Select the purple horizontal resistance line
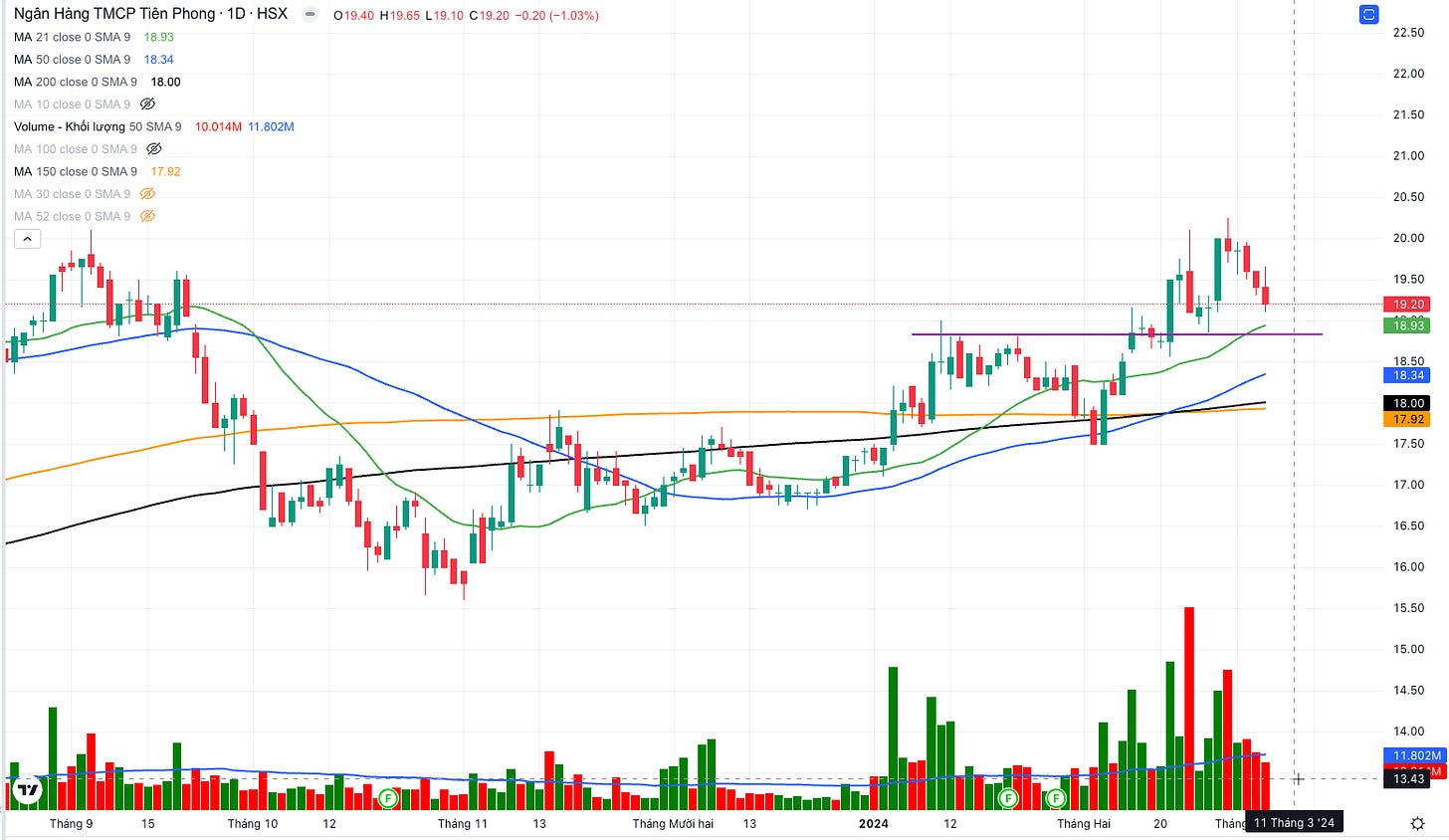This screenshot has height=840, width=1449. pos(1117,334)
